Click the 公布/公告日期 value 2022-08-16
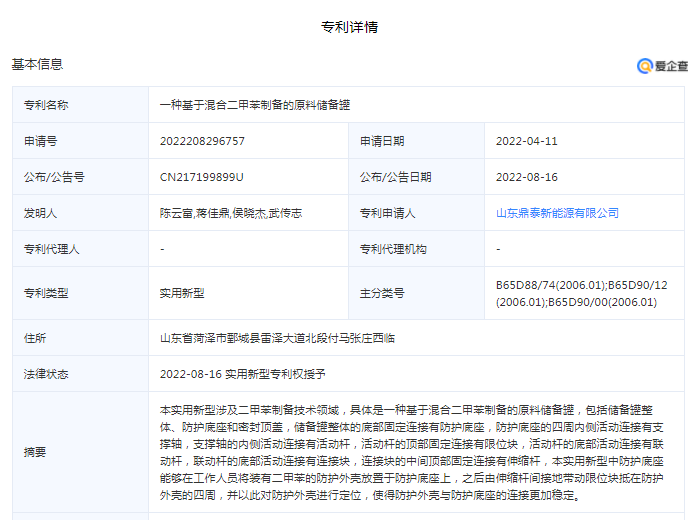 (526, 177)
